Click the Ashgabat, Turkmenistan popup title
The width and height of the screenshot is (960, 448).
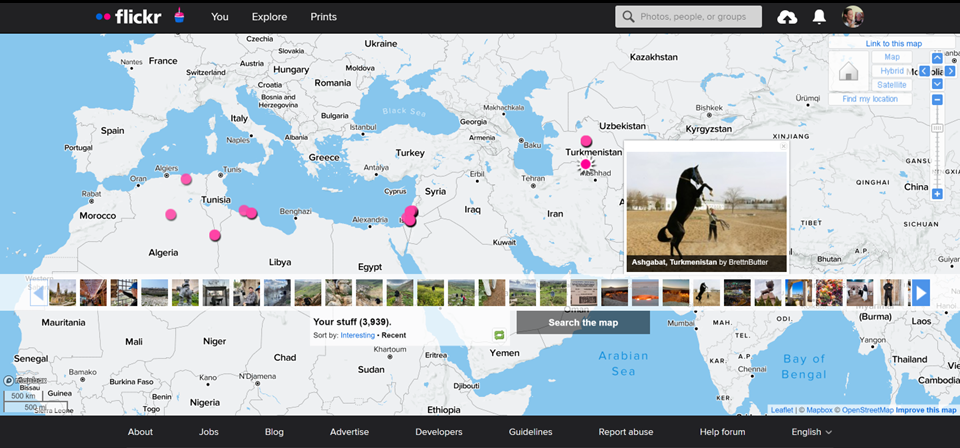(674, 263)
